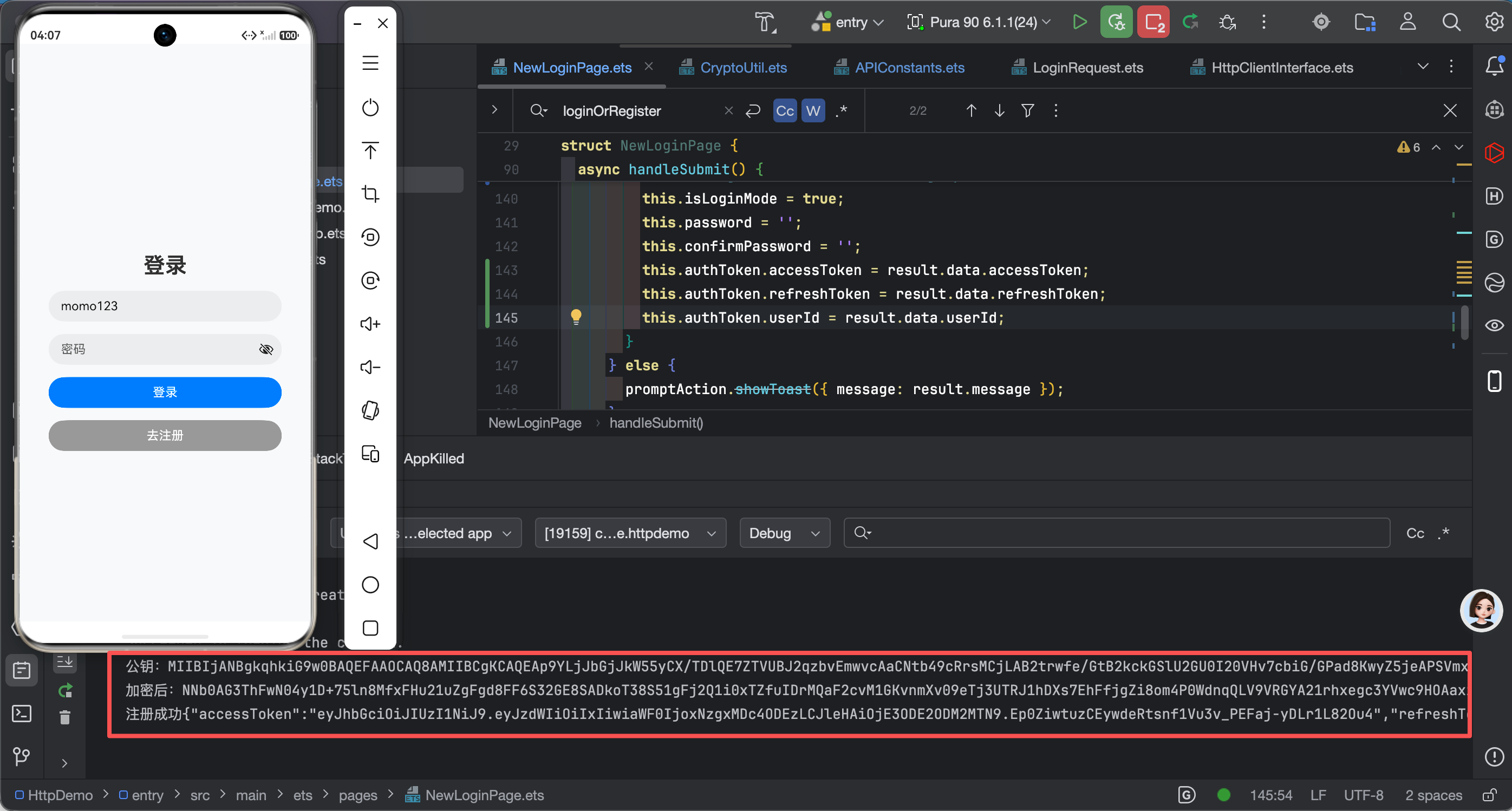Take an emulator screenshot with the crop icon
Screen dimensions: 1512x811
point(370,194)
